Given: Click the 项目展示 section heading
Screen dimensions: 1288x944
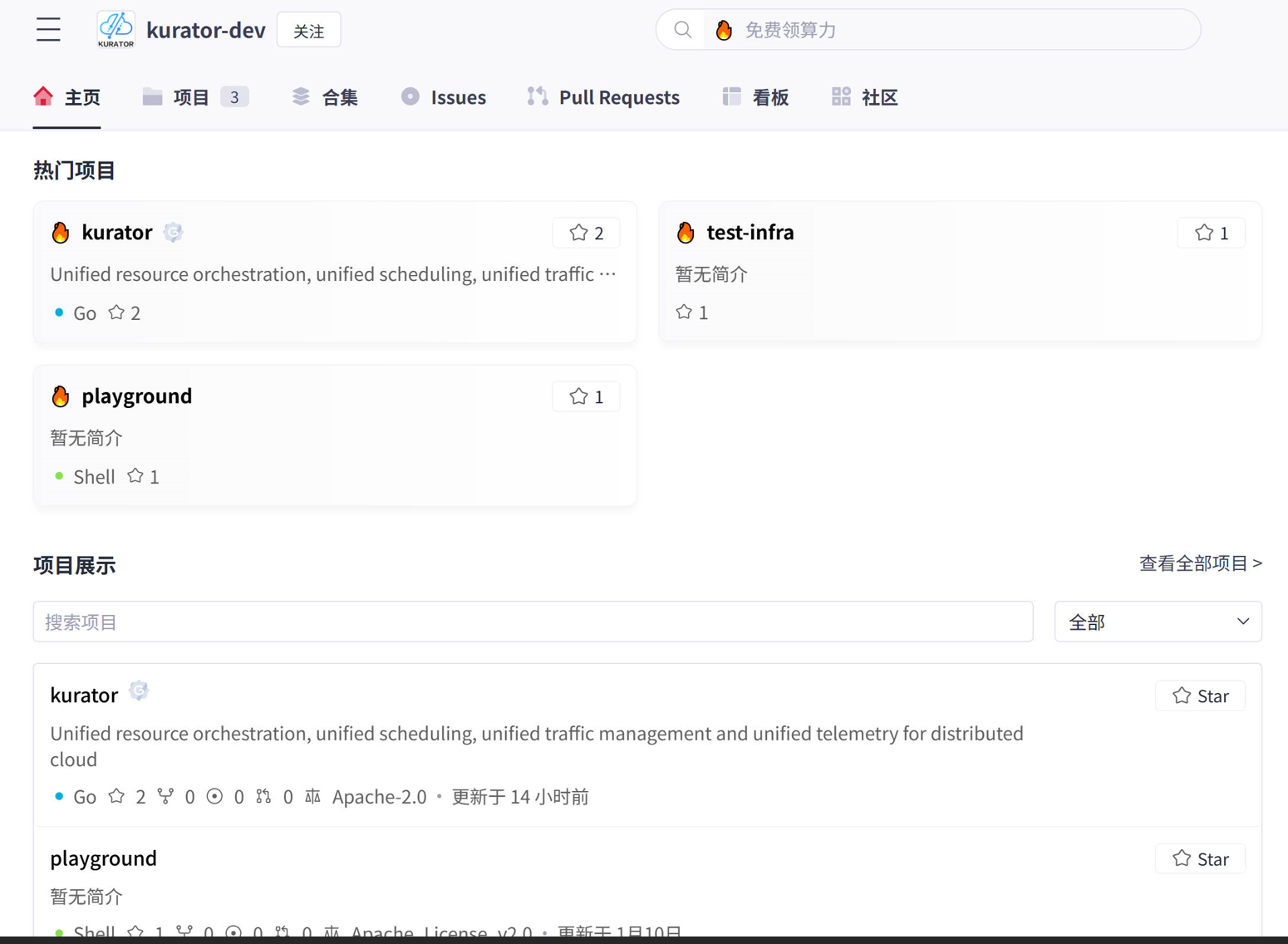Looking at the screenshot, I should coord(74,565).
